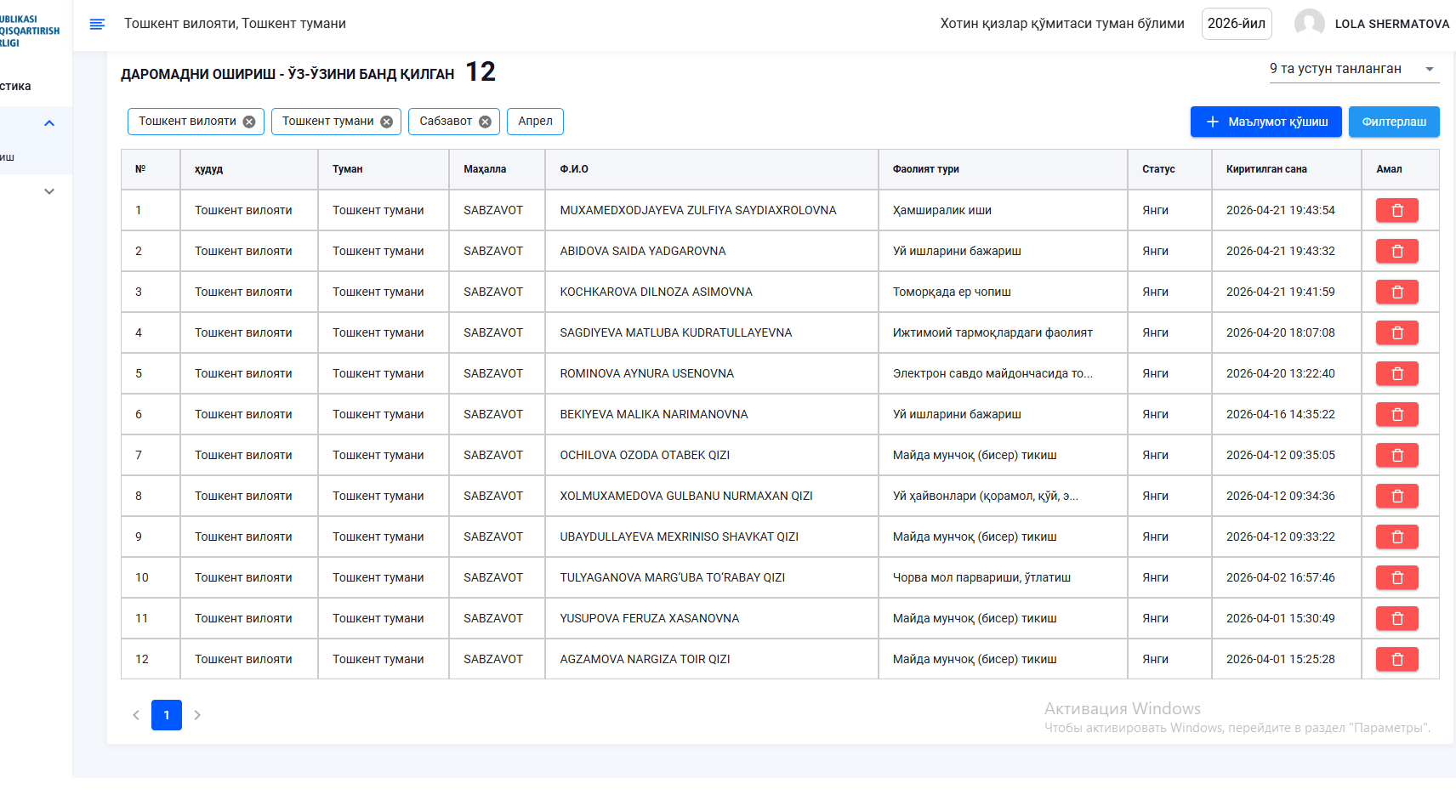The image size is (1456, 812).
Task: Open the user avatar for Lola Shermatova
Action: pos(1309,24)
